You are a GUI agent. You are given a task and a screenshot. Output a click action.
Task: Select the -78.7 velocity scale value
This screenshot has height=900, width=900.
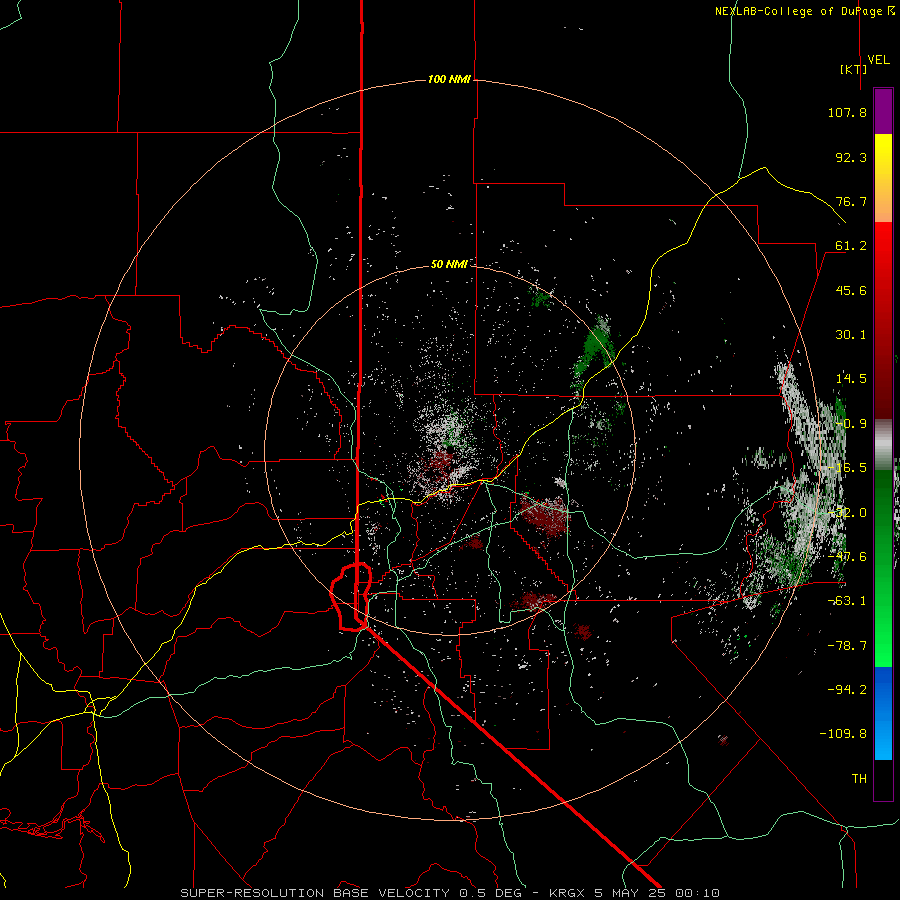(847, 646)
